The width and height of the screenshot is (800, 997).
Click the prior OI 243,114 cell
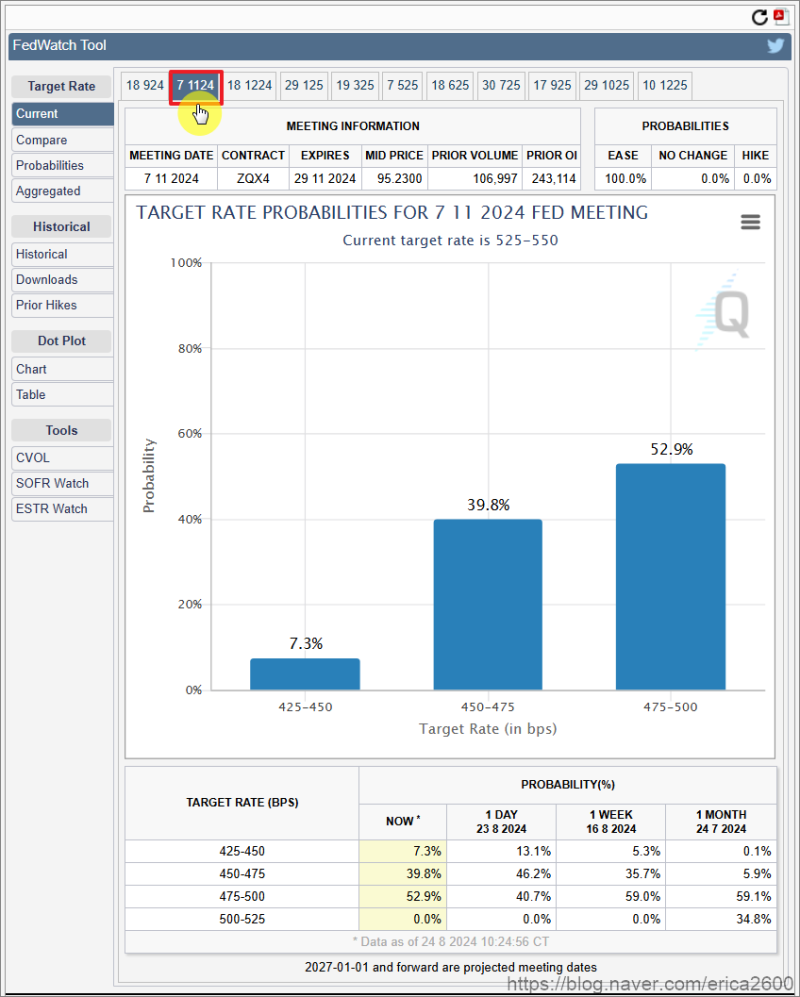tap(551, 179)
